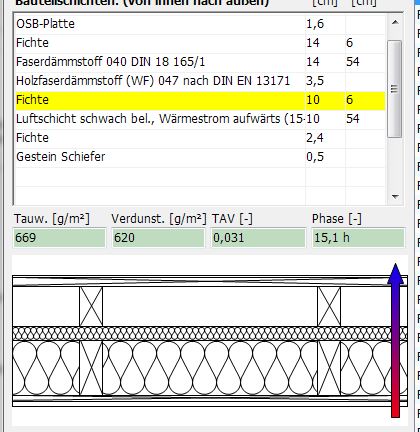The width and height of the screenshot is (420, 432).
Task: Select the OSB-Platte layer row
Action: point(200,24)
